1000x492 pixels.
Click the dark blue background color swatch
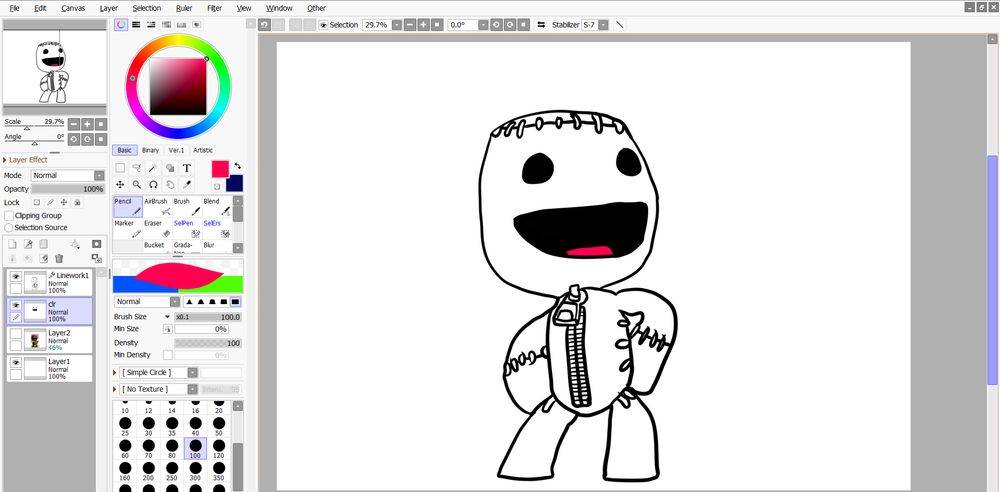click(x=237, y=183)
